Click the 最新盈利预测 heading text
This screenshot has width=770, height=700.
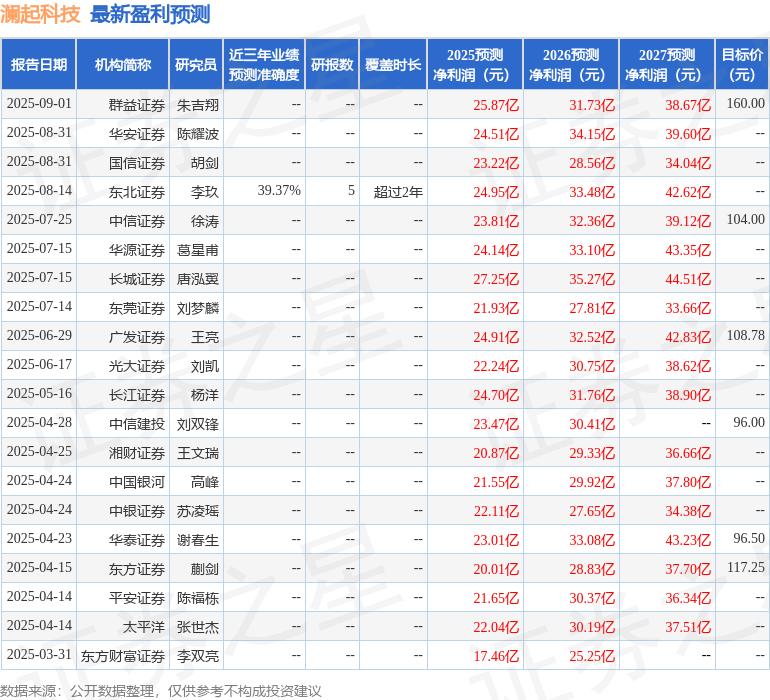pos(150,15)
